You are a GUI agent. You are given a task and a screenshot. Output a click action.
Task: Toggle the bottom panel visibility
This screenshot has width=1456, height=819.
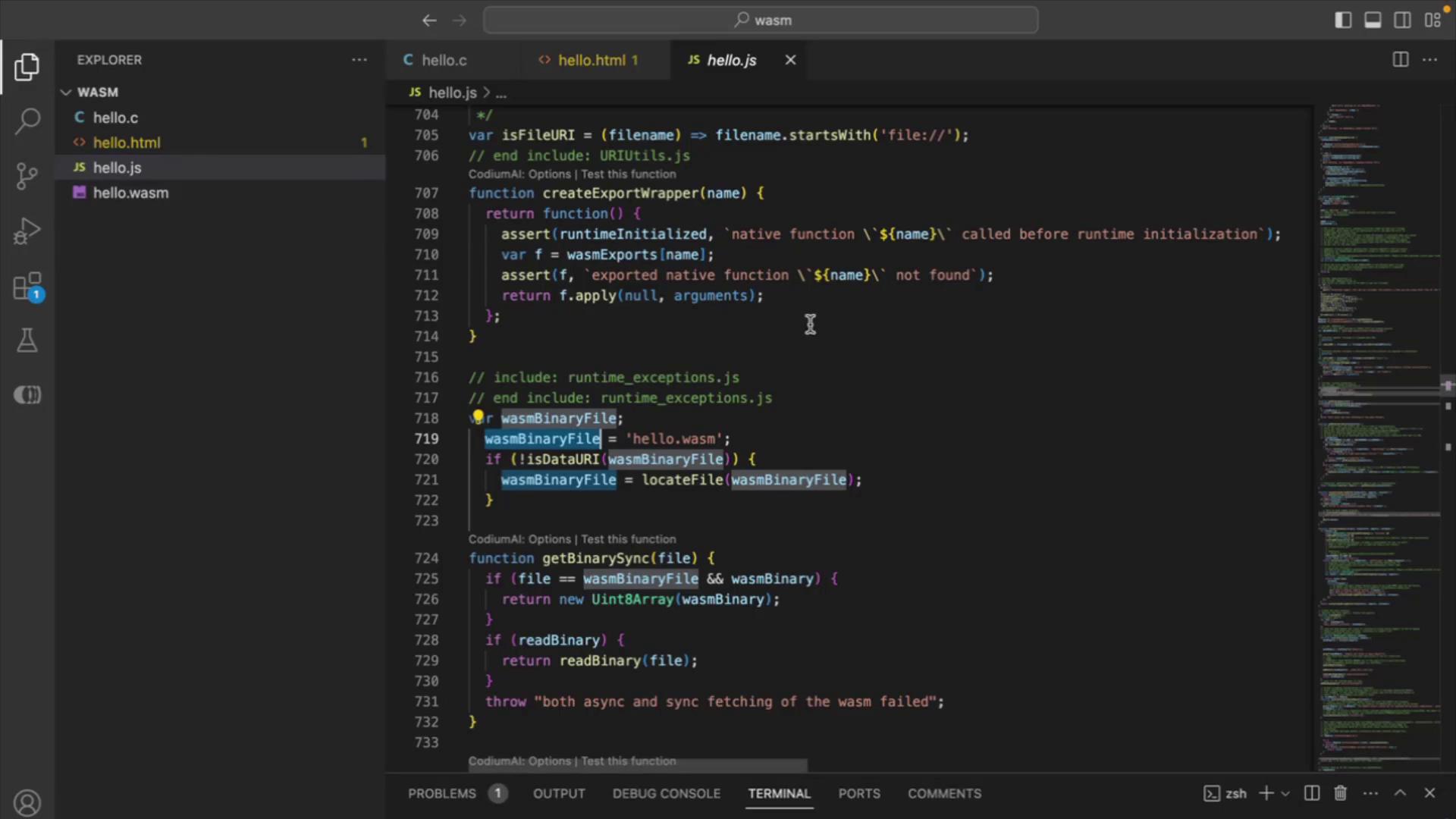pyautogui.click(x=1373, y=20)
